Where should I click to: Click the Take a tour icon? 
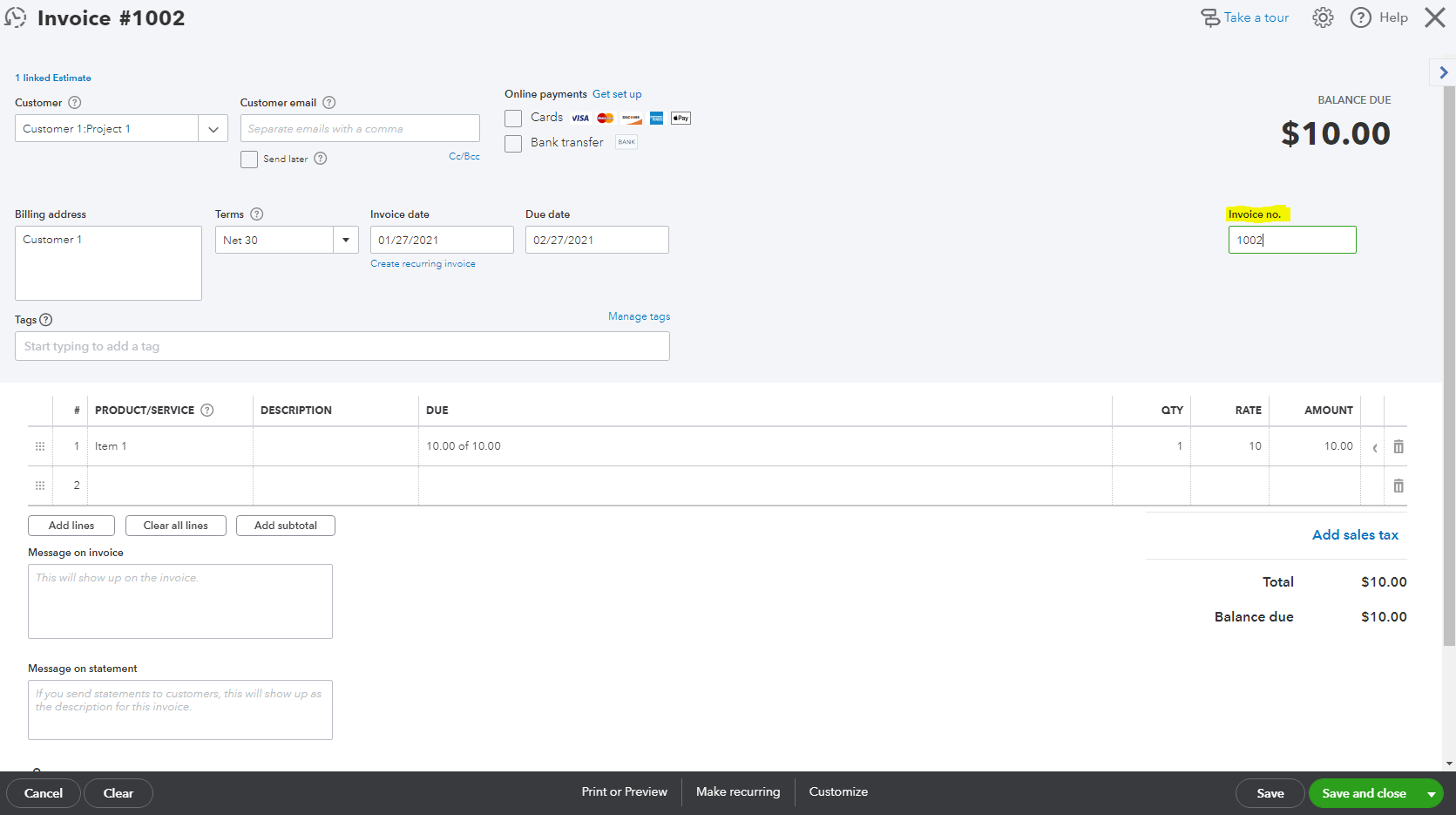coord(1210,17)
